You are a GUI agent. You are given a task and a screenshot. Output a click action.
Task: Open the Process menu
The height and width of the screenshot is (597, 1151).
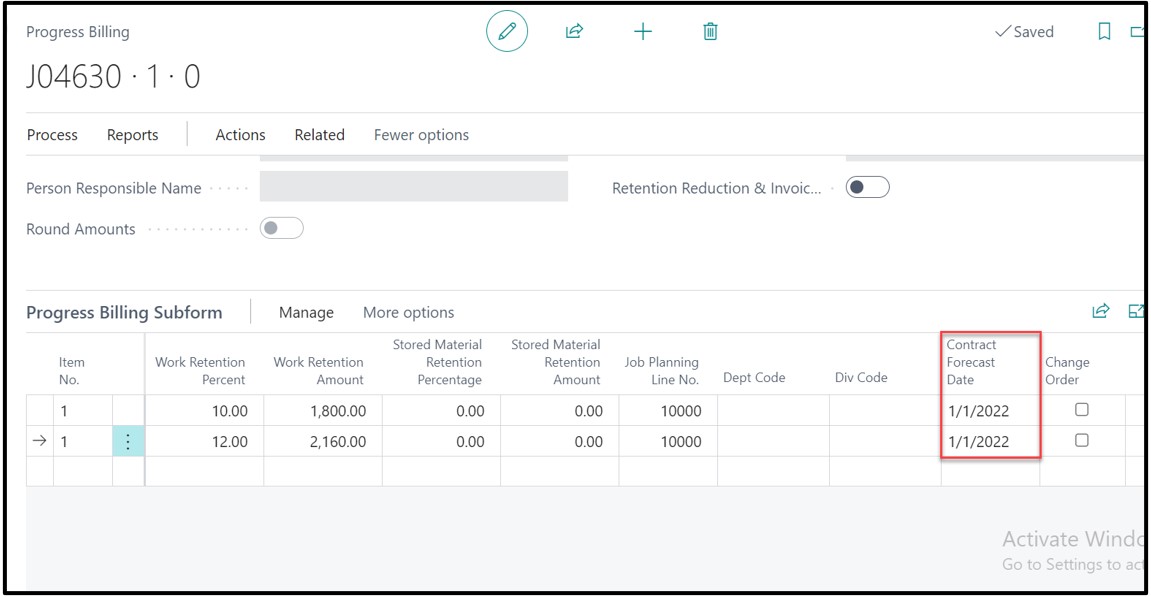(52, 135)
